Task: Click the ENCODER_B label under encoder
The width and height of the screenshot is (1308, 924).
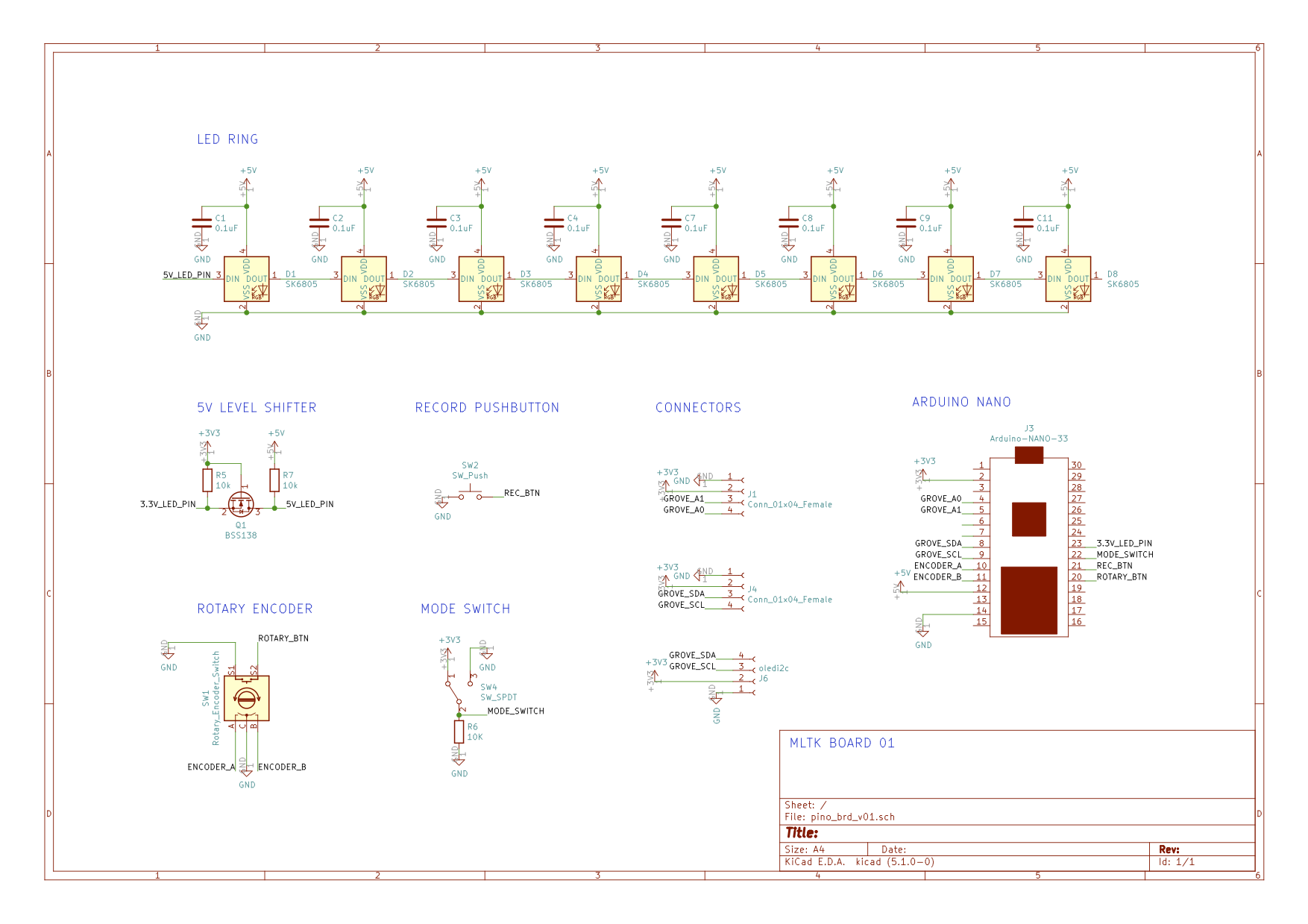Action: [x=282, y=767]
